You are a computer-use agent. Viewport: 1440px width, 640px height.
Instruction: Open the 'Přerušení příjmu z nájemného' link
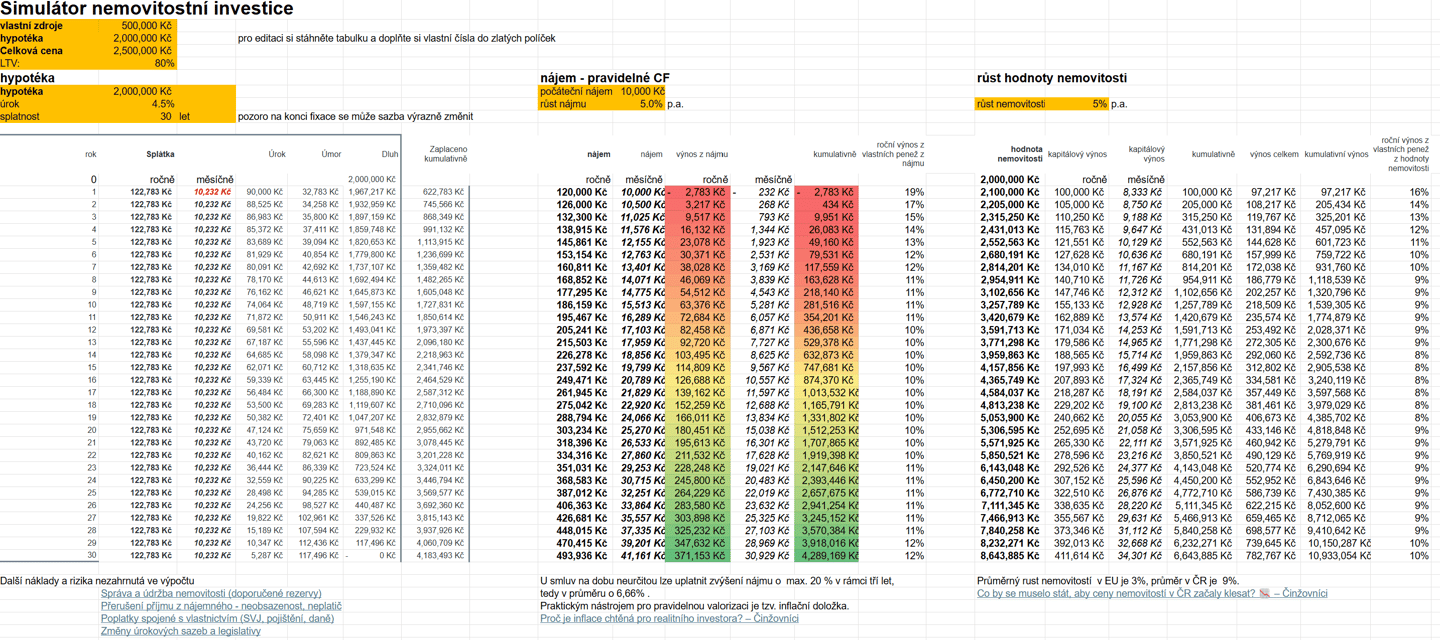221,606
